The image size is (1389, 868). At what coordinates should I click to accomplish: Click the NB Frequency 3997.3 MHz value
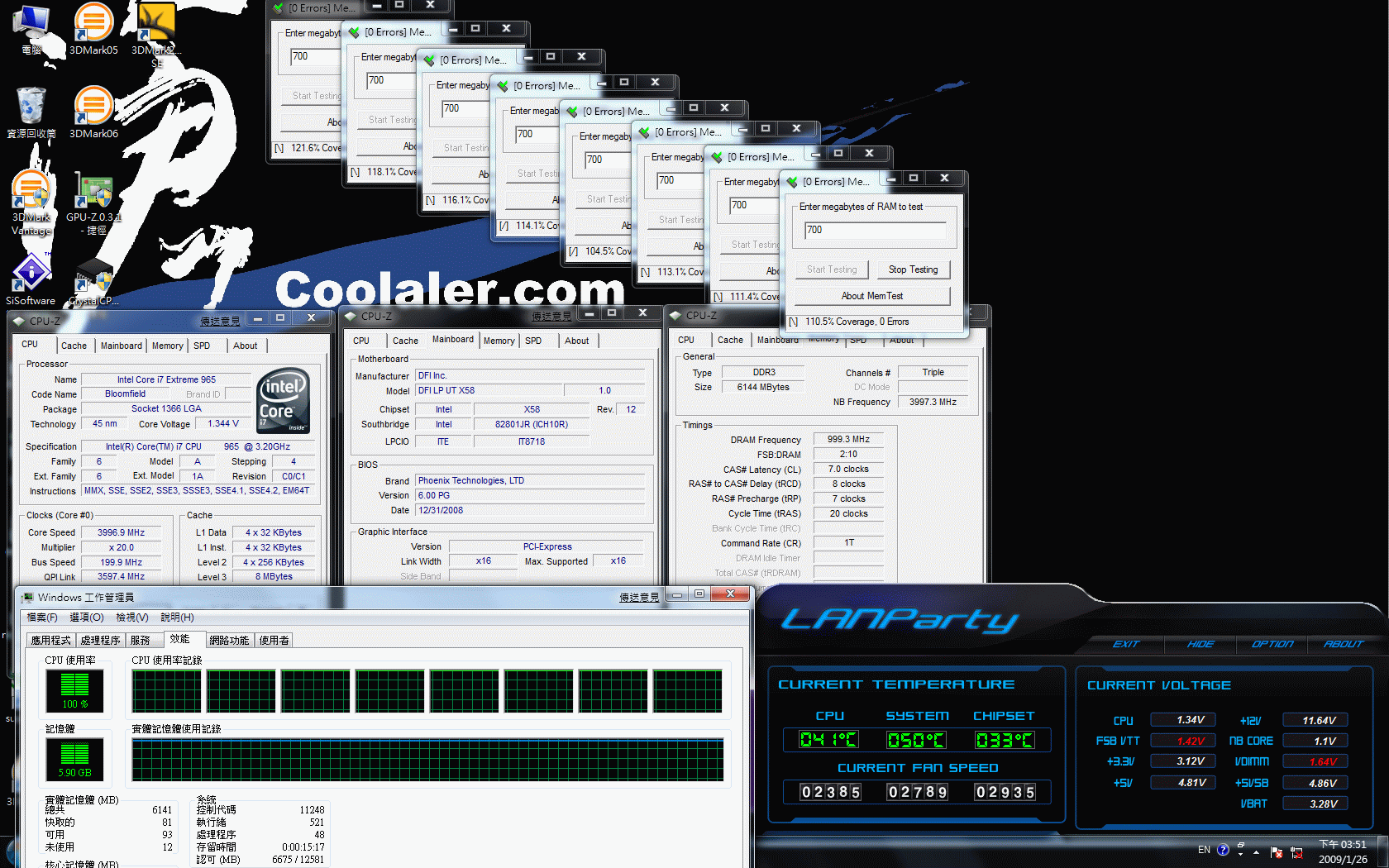(933, 402)
